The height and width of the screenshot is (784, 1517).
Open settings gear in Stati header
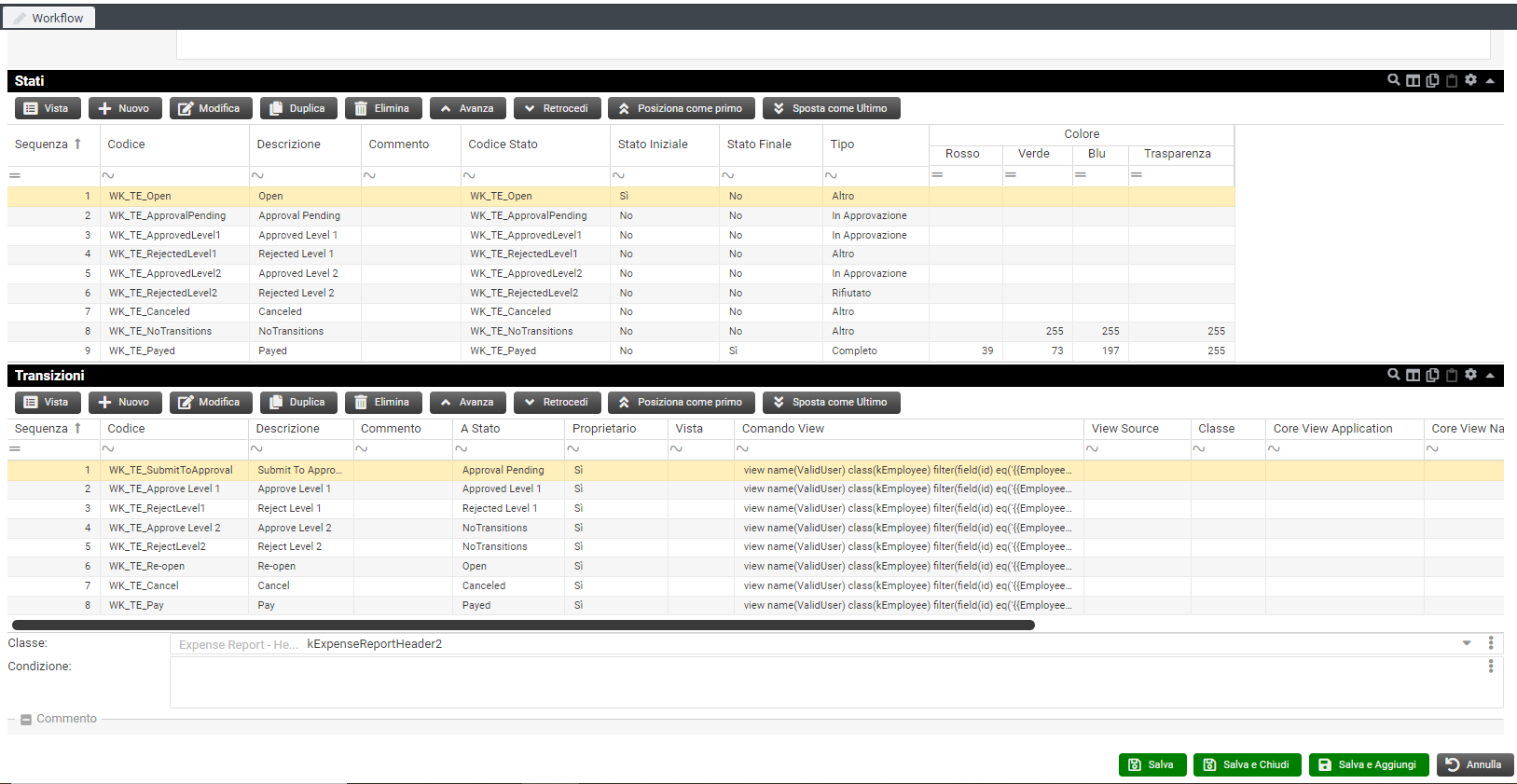[1470, 80]
